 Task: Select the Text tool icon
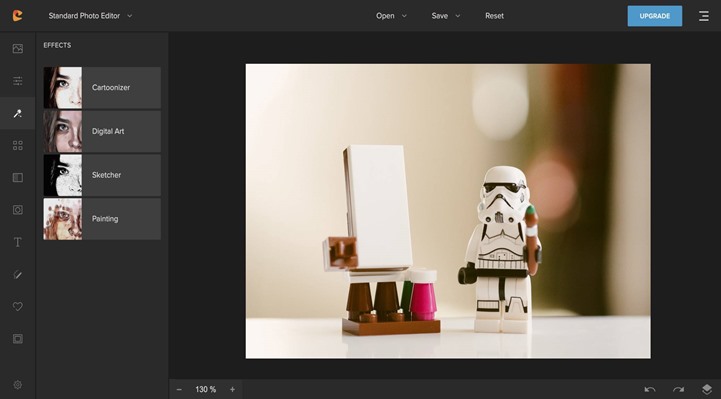(x=17, y=242)
